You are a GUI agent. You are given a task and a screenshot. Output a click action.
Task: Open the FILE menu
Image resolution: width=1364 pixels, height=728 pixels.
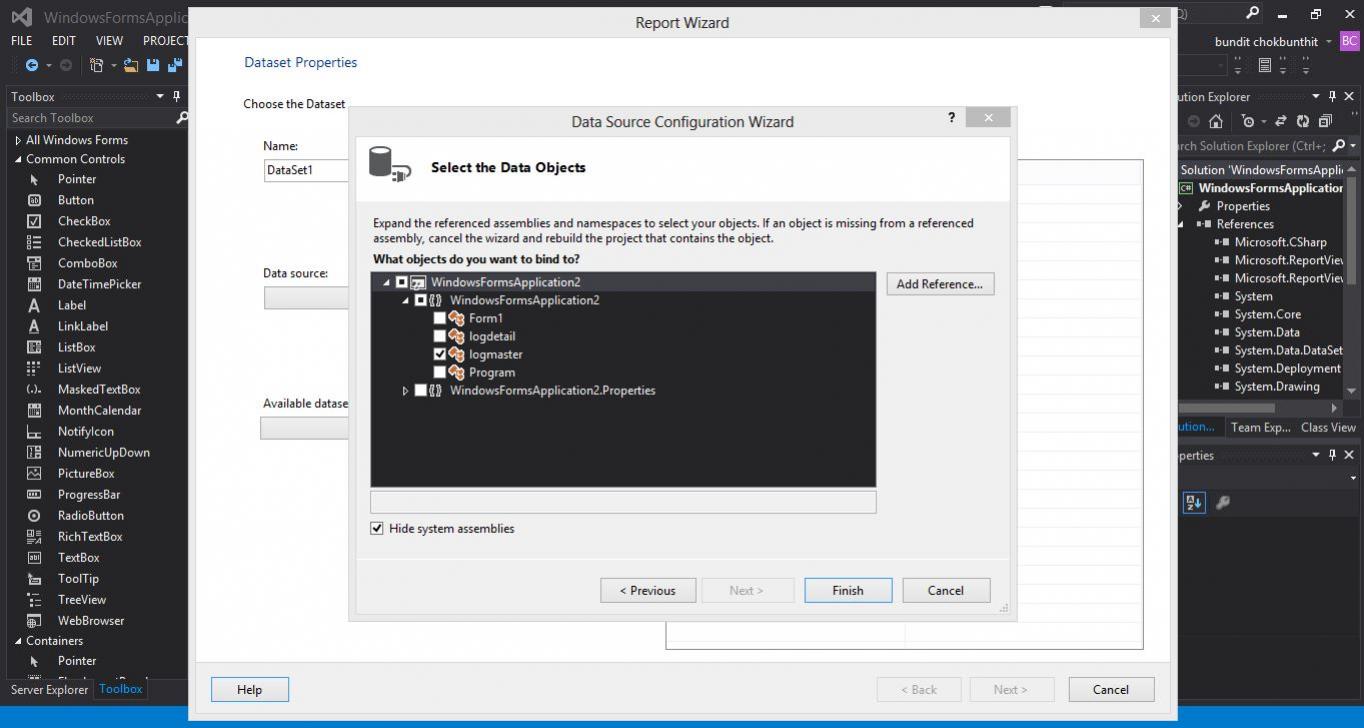tap(21, 41)
